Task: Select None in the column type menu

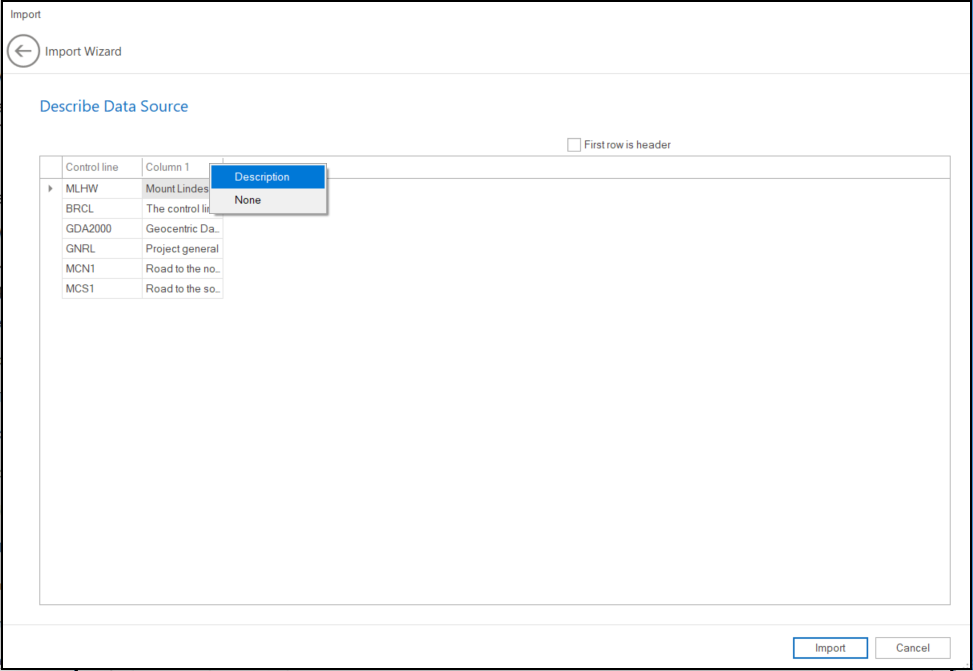Action: (x=248, y=200)
